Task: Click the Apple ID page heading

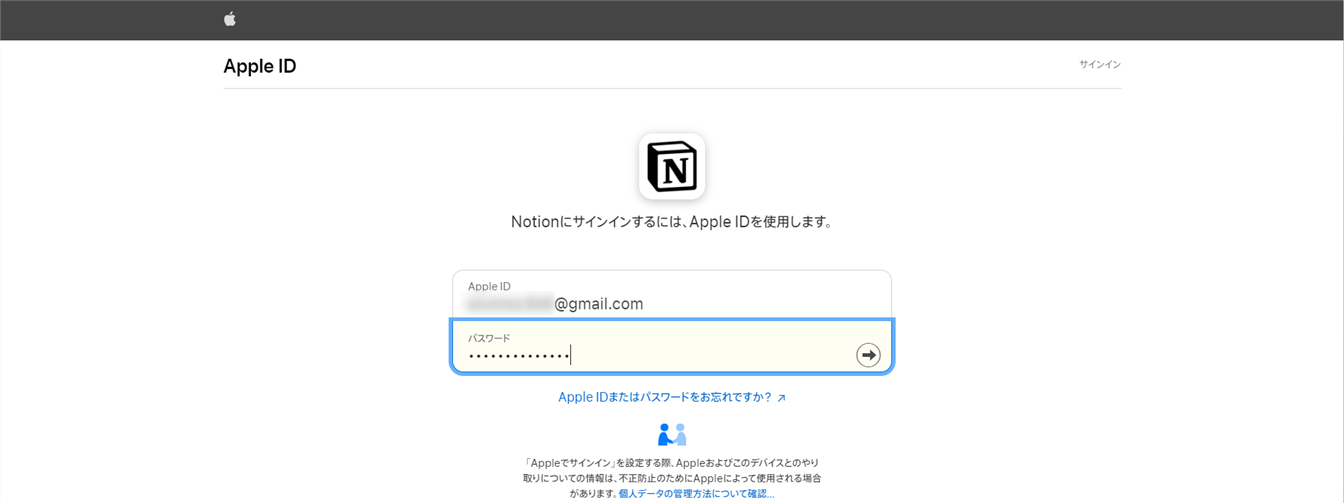Action: click(260, 66)
